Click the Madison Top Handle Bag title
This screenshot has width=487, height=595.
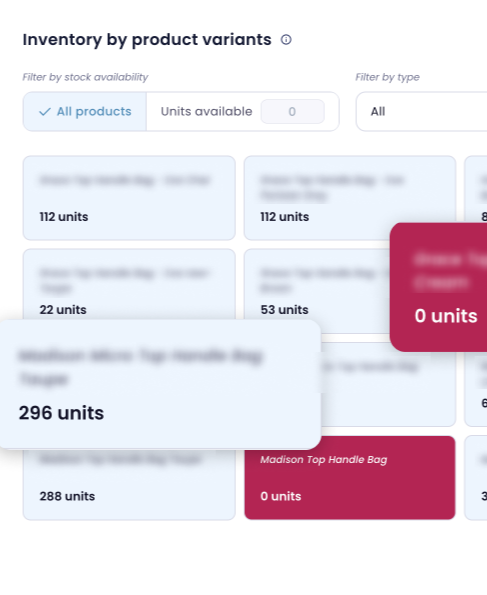323,460
